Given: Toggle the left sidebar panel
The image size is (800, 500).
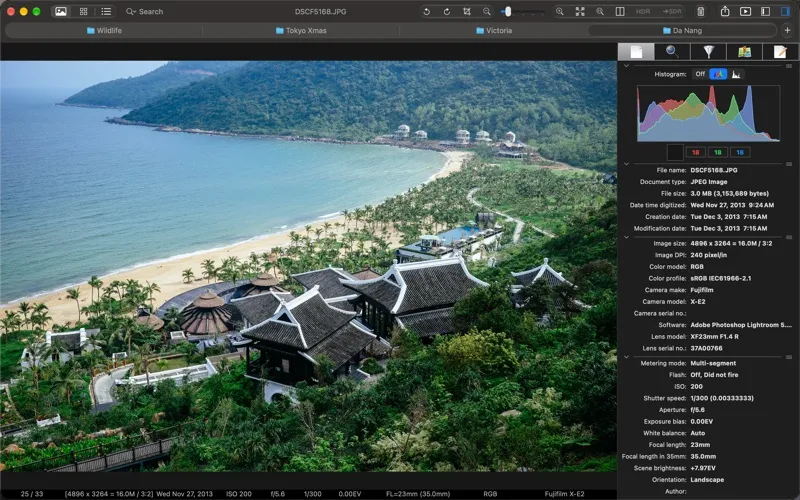Looking at the screenshot, I should [765, 11].
